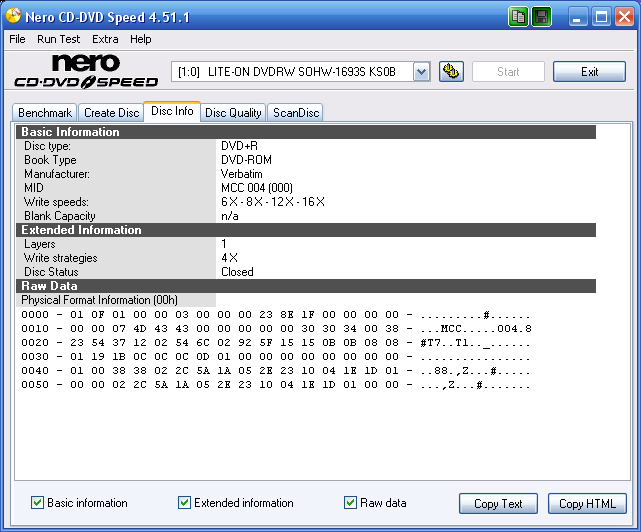Click the Extended Information section header
641x532 pixels.
tap(306, 230)
